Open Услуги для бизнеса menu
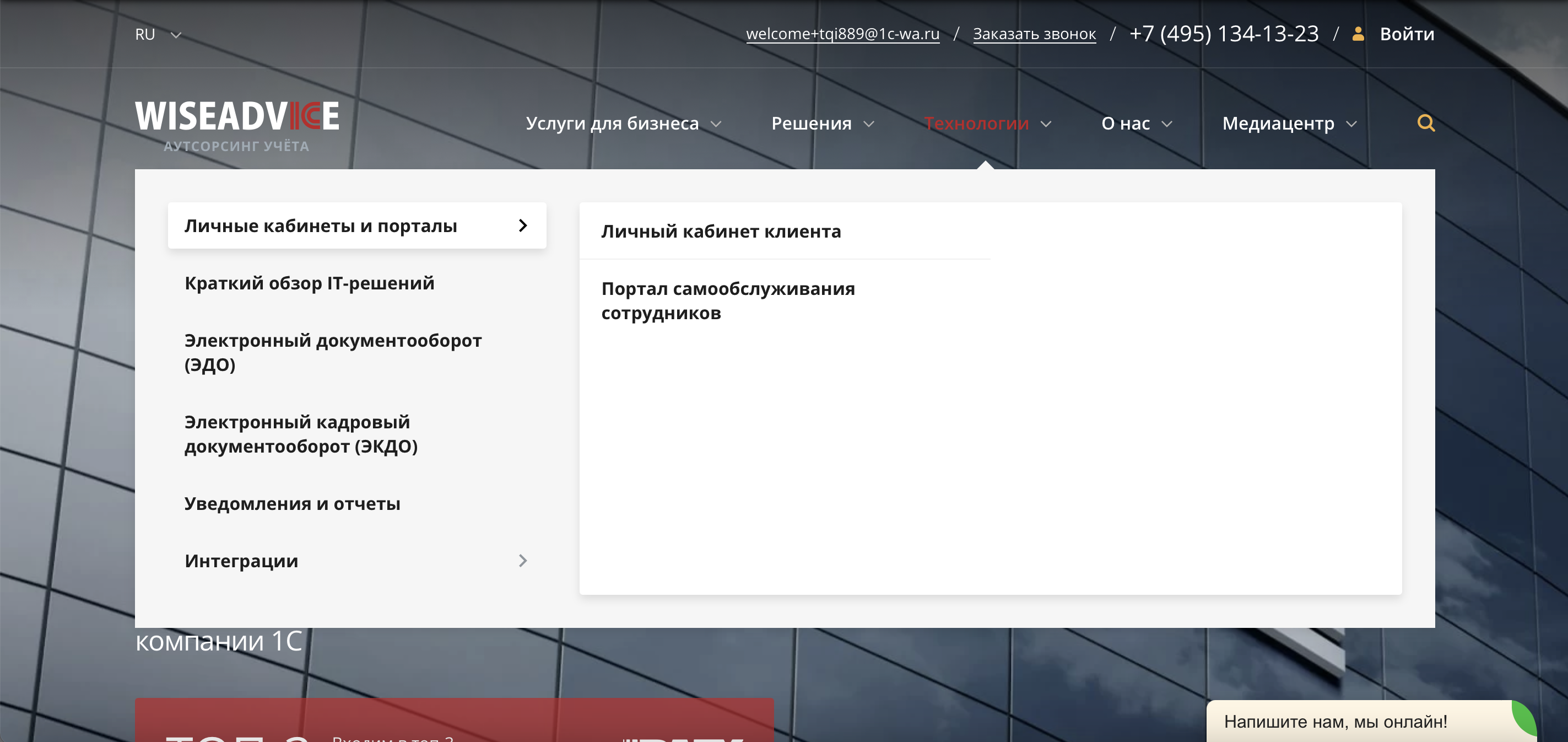Image resolution: width=1568 pixels, height=742 pixels. coord(612,123)
